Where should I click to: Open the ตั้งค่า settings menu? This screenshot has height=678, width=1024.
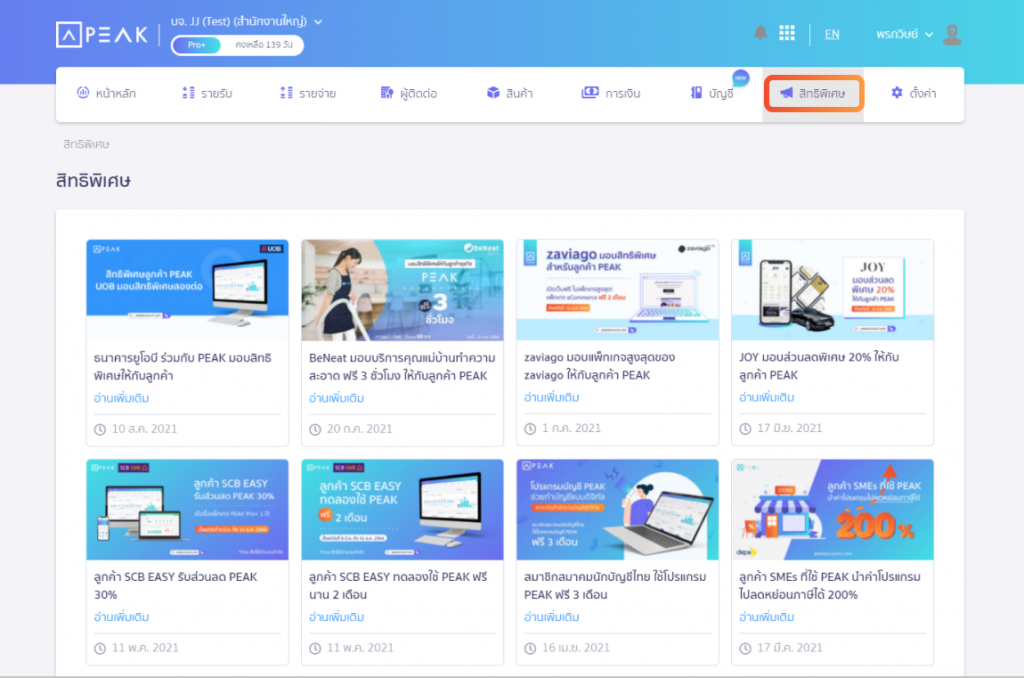(x=914, y=93)
